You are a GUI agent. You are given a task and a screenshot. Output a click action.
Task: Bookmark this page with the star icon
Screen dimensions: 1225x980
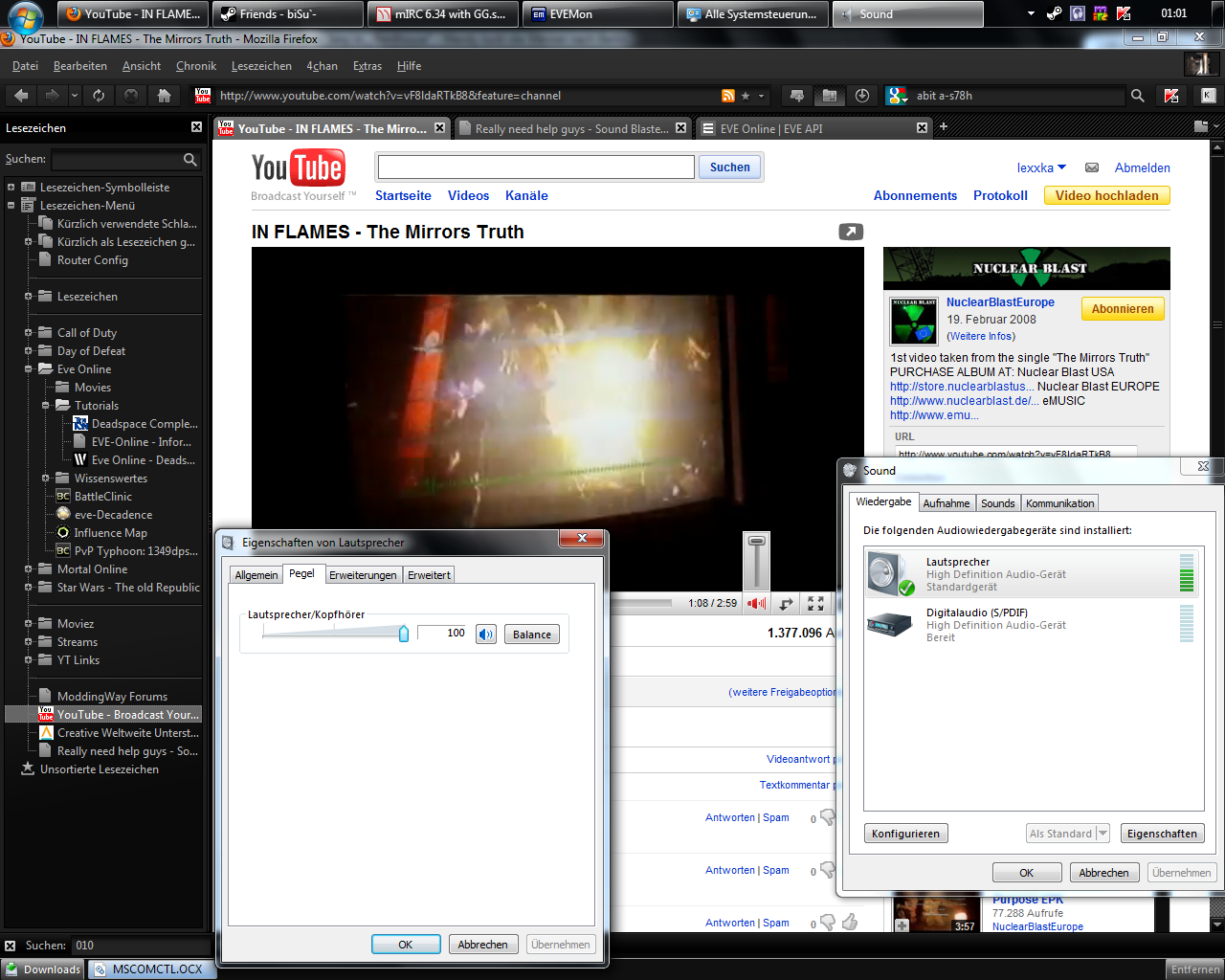[746, 96]
